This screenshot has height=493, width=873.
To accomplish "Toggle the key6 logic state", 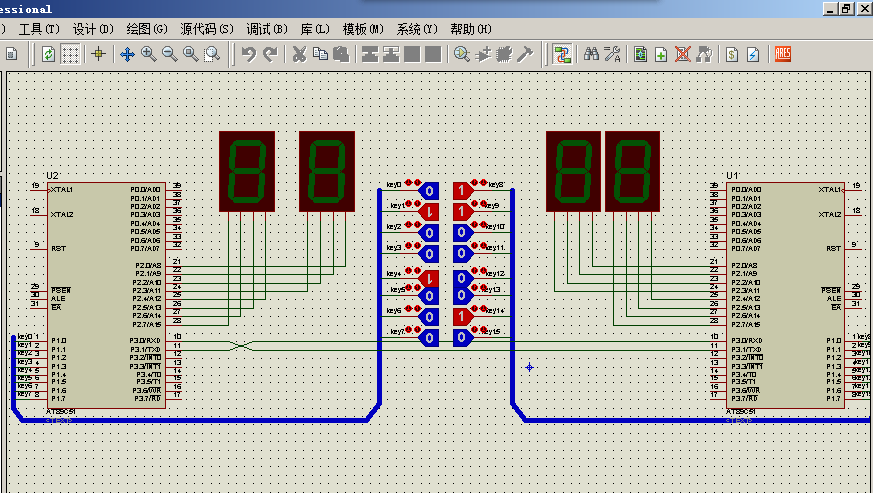I will [429, 317].
